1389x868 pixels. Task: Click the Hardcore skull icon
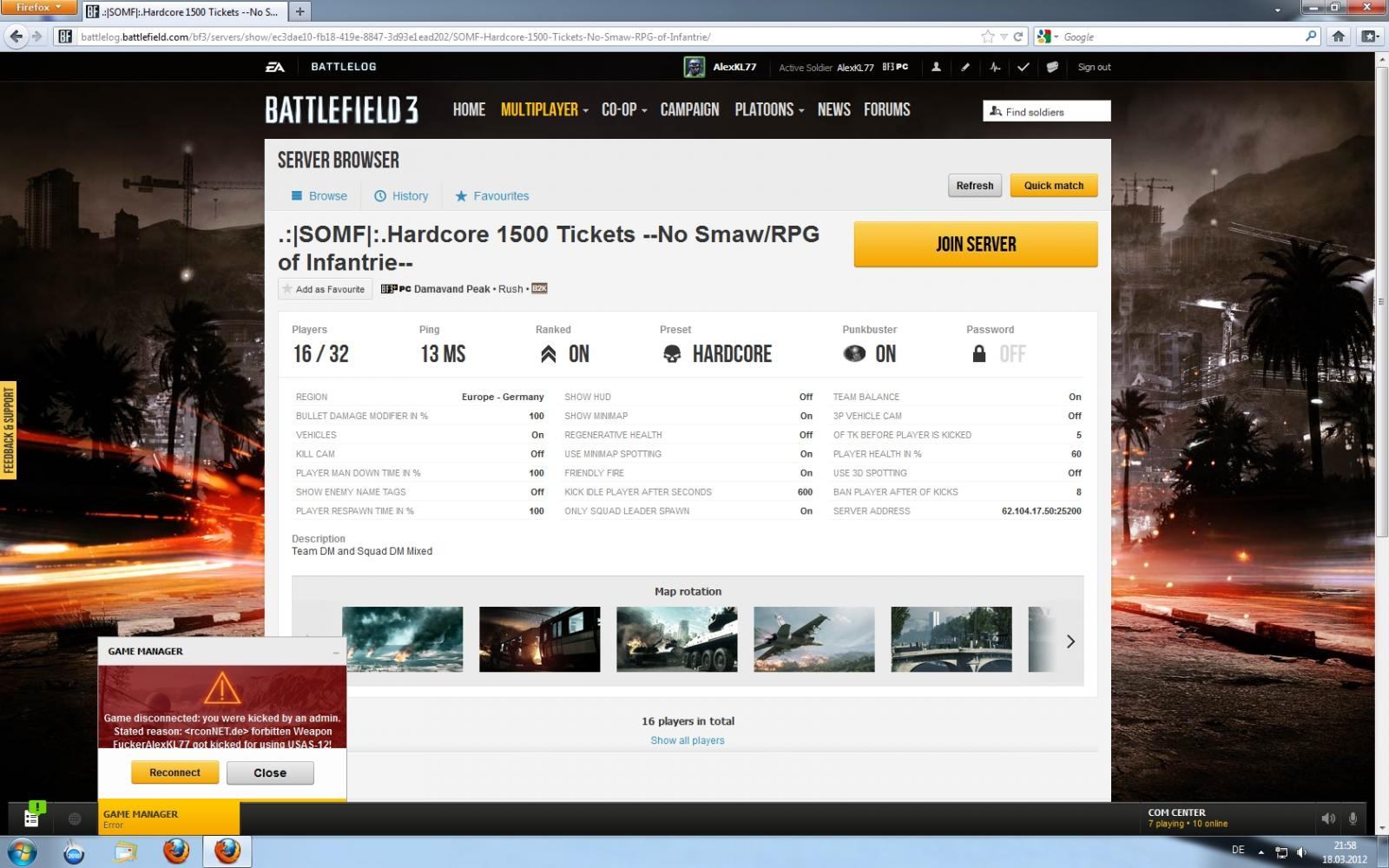pyautogui.click(x=672, y=354)
